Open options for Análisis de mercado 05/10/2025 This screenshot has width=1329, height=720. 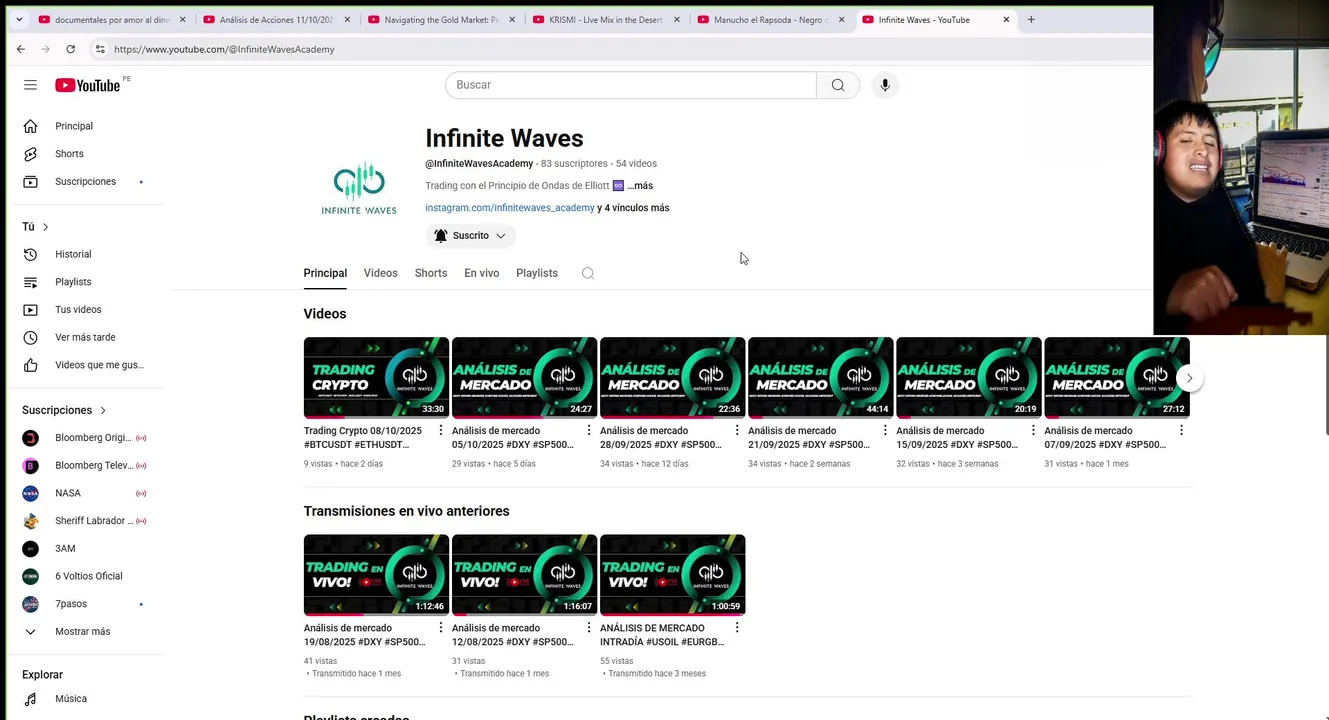pos(588,431)
